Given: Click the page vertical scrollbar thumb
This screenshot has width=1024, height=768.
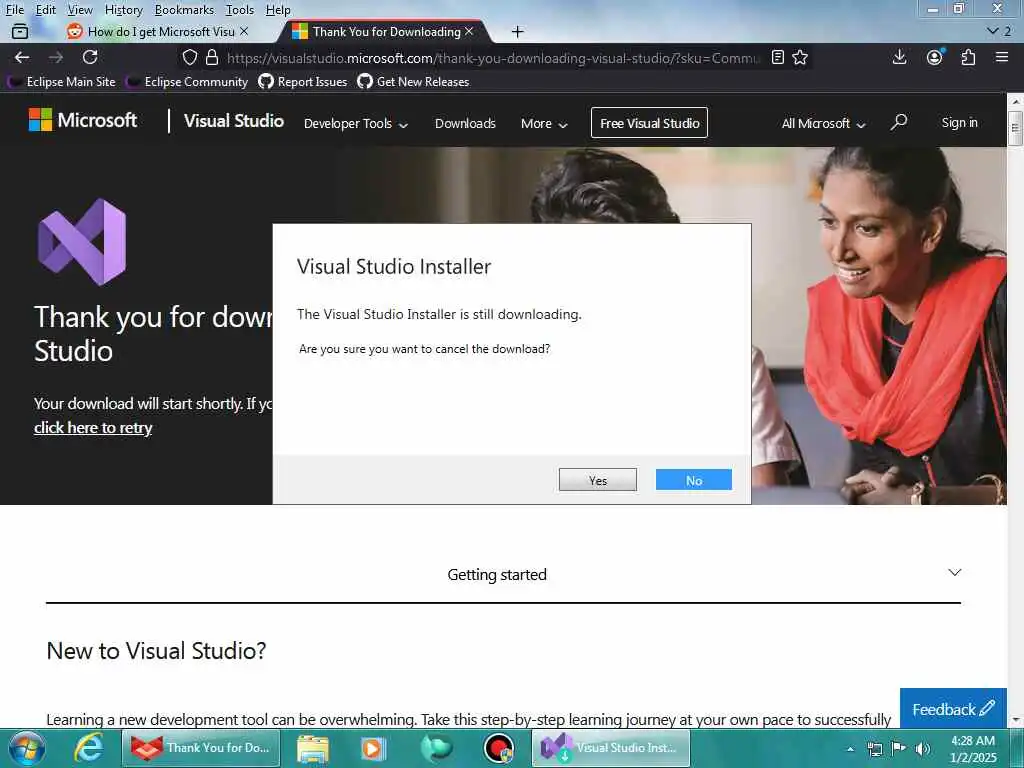Looking at the screenshot, I should (x=1015, y=127).
